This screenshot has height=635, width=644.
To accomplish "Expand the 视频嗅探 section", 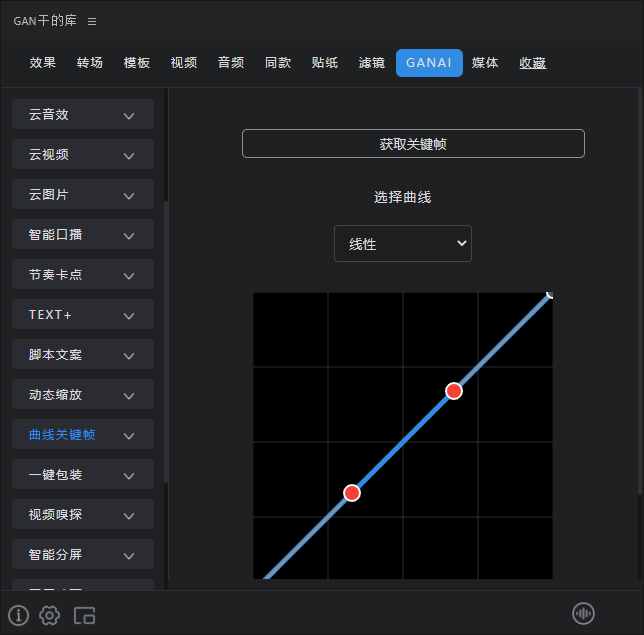I will (x=83, y=514).
